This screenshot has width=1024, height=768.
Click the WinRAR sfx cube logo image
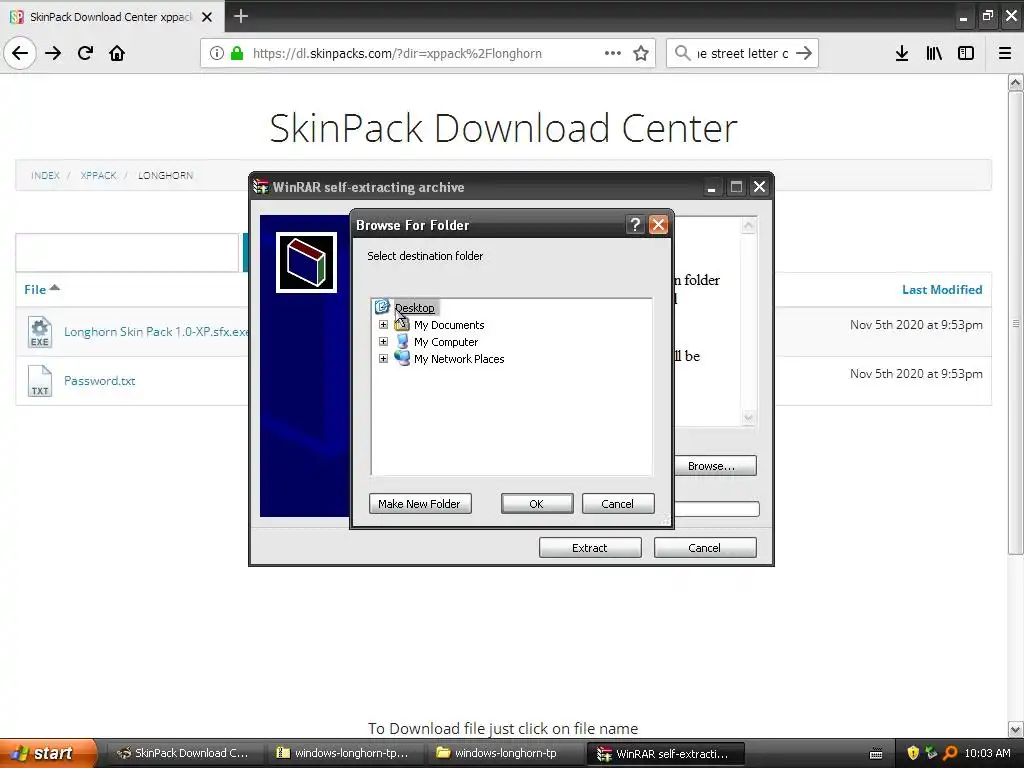point(306,263)
